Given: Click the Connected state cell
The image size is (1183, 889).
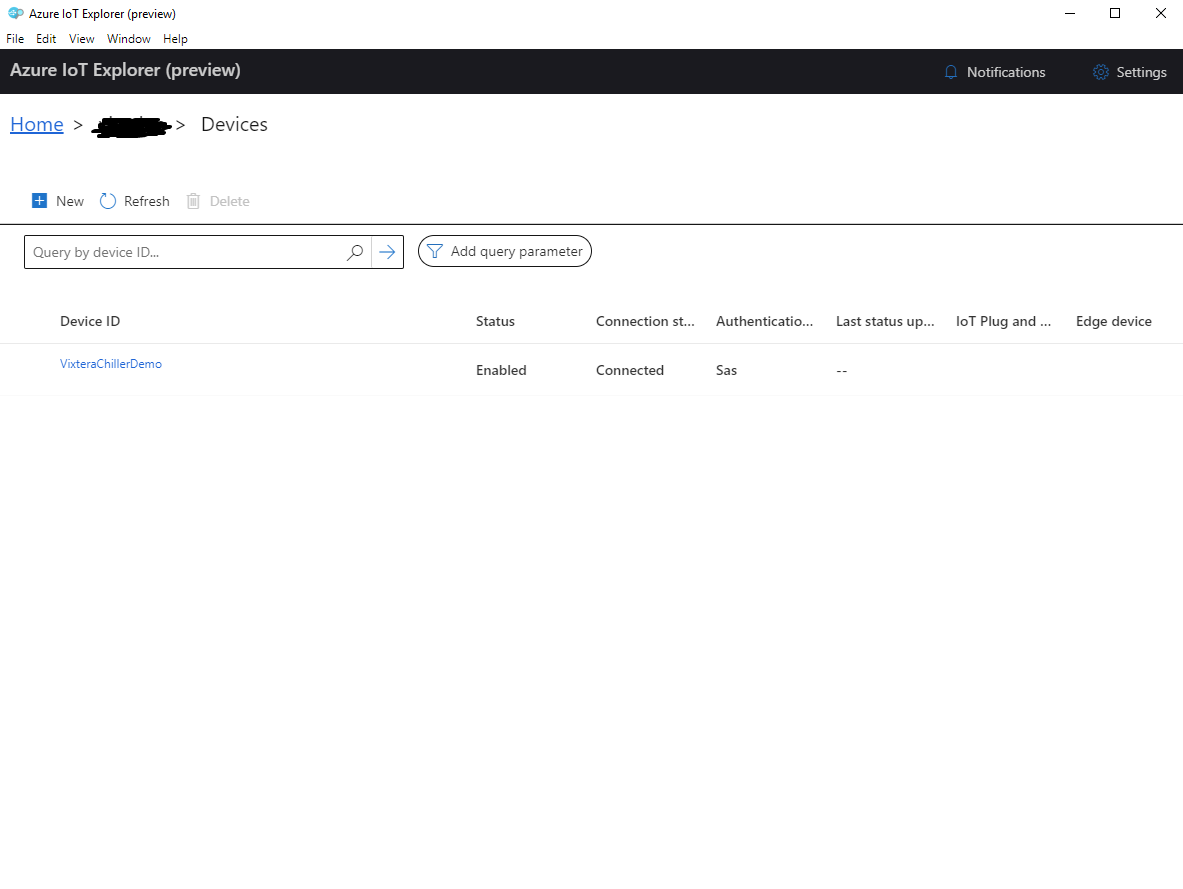Looking at the screenshot, I should tap(630, 371).
